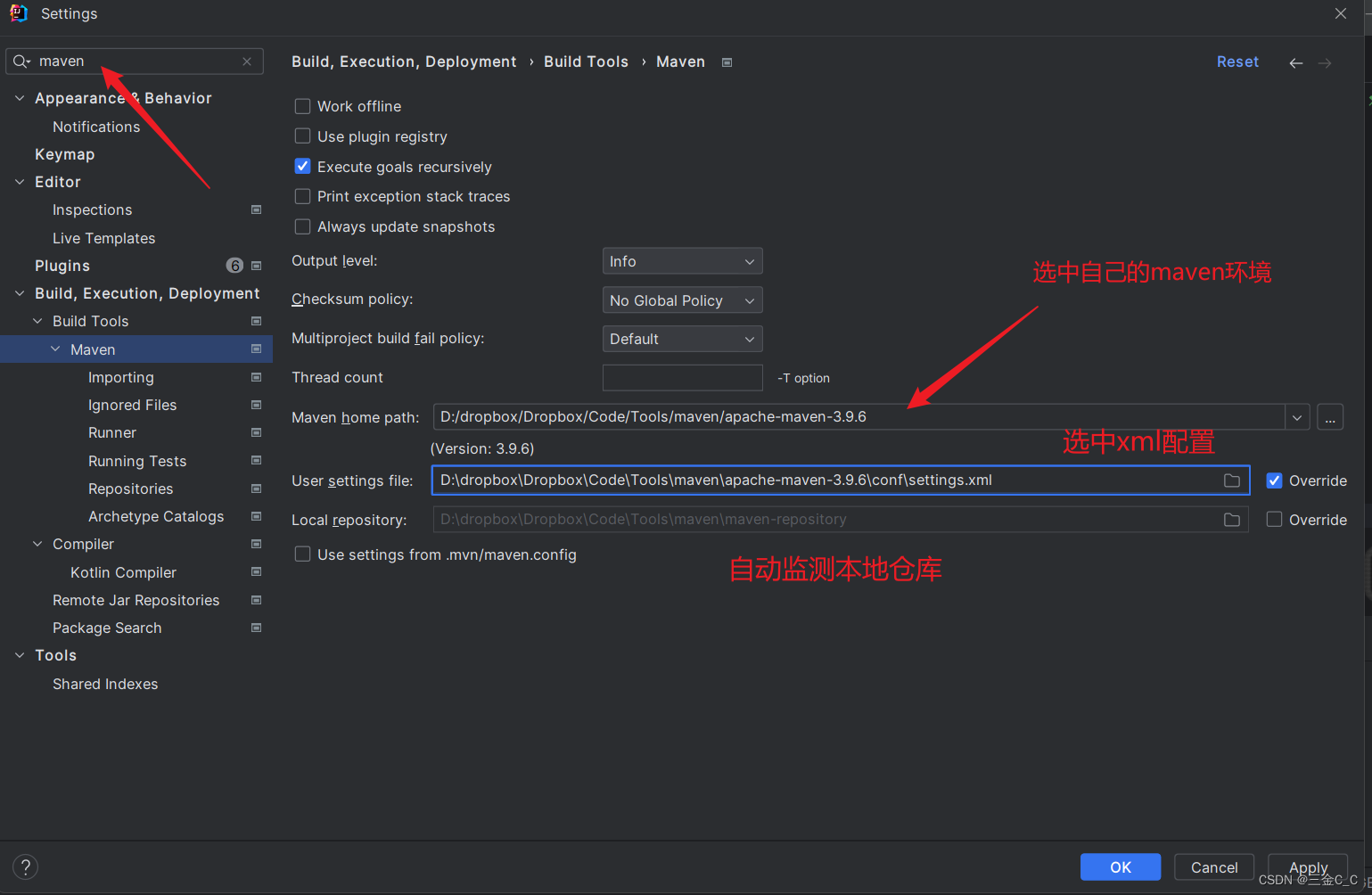Image resolution: width=1372 pixels, height=895 pixels.
Task: Browse folder for Local repository
Action: pyautogui.click(x=1232, y=520)
